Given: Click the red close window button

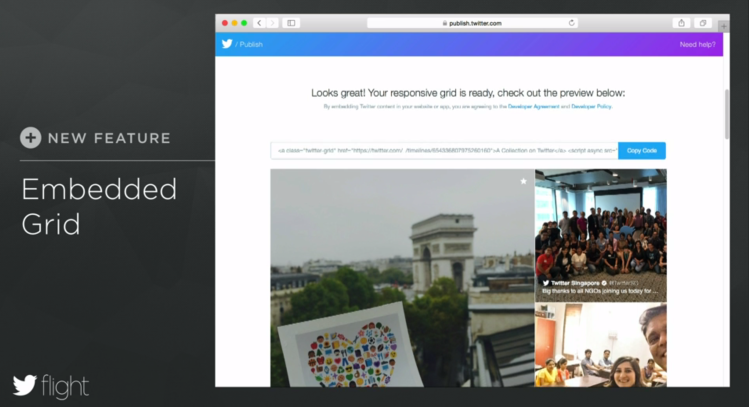Looking at the screenshot, I should (225, 23).
